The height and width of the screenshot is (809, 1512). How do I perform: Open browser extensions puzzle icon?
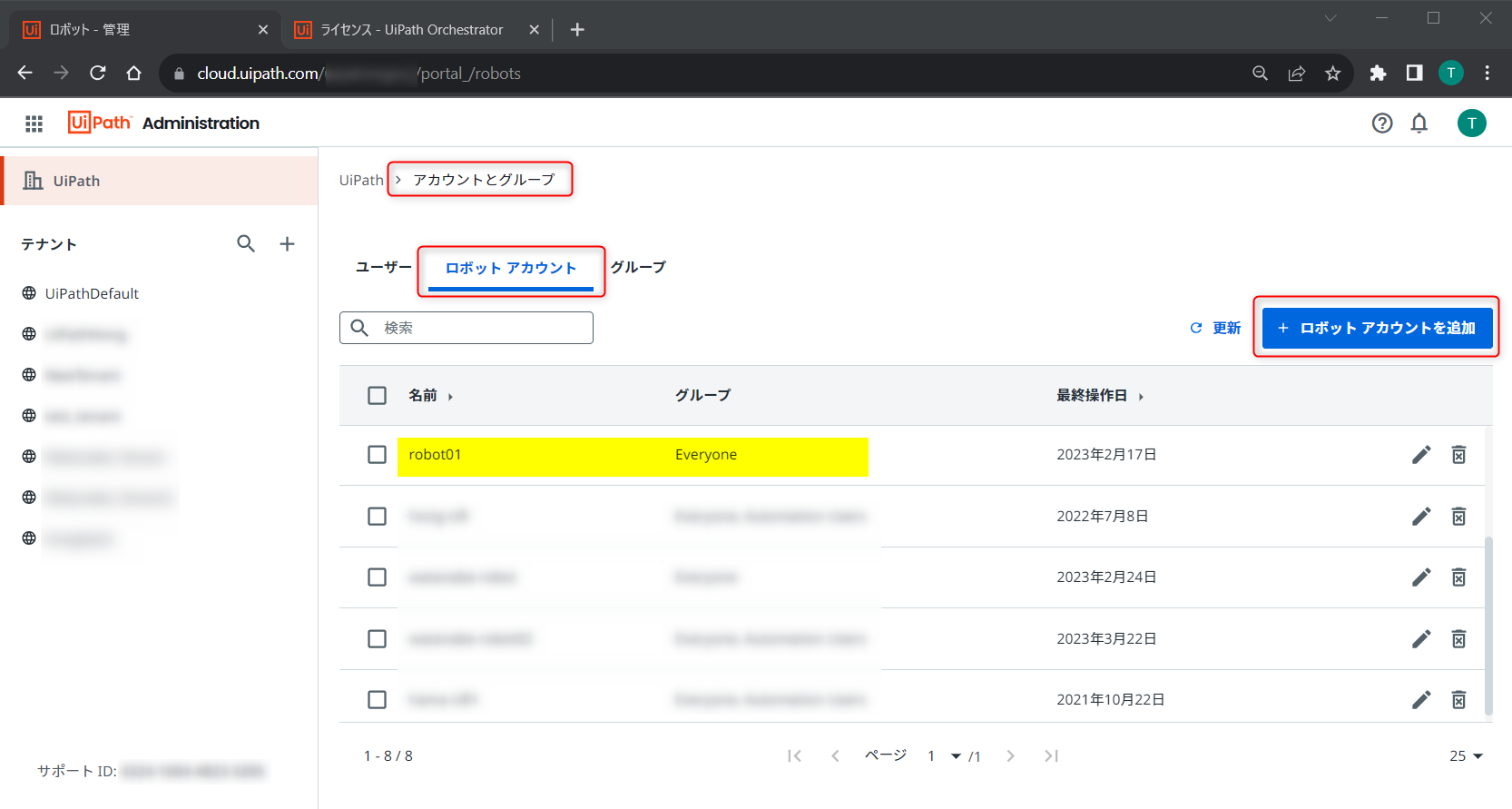pos(1378,74)
